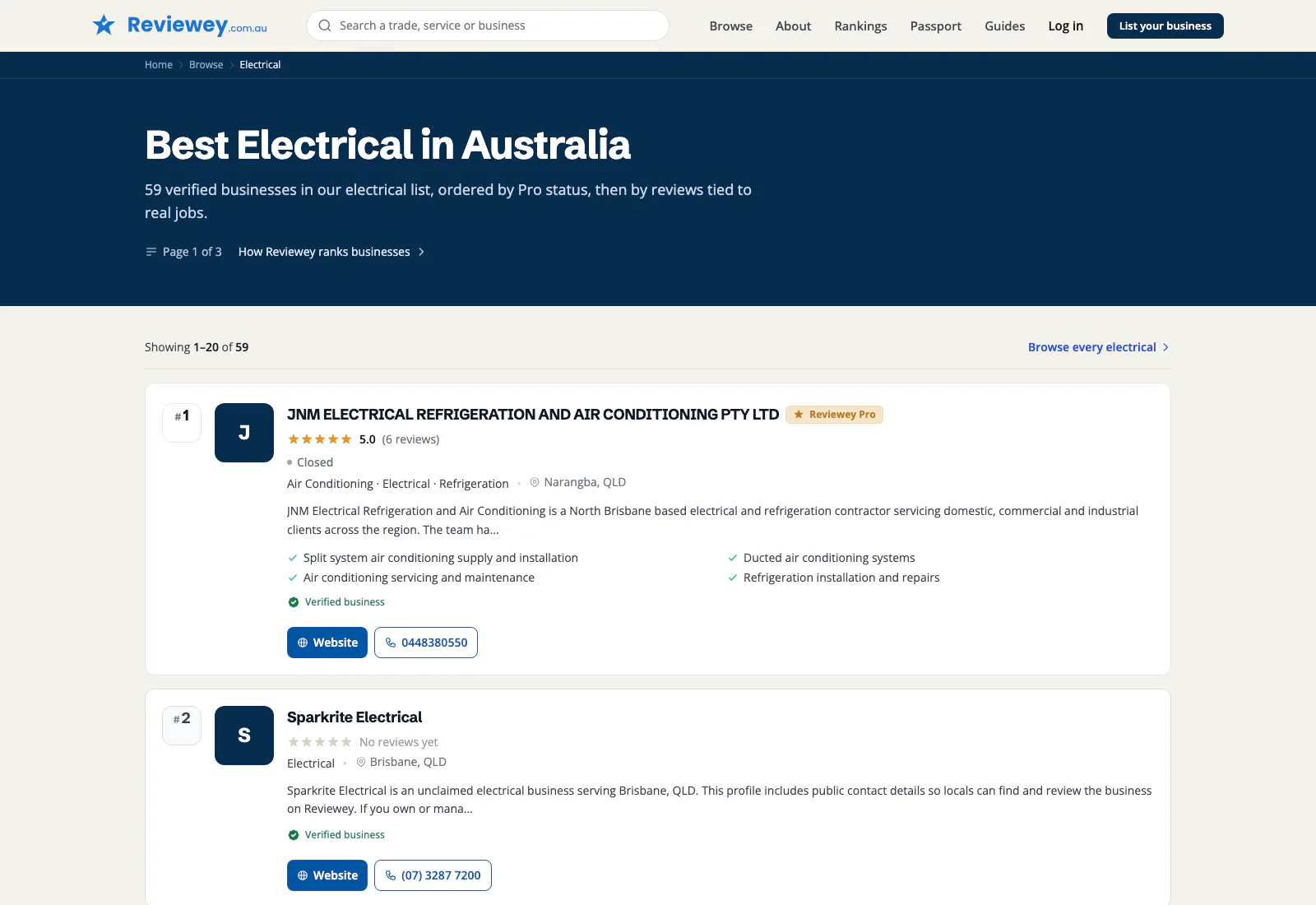This screenshot has width=1316, height=905.
Task: Call (07) 3287 7200 phone button
Action: pos(433,875)
